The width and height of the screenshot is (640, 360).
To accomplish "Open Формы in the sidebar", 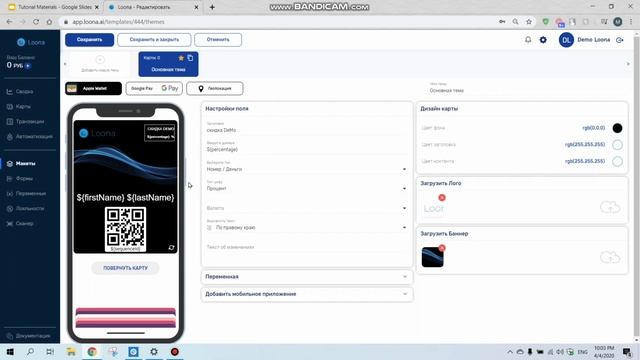I will [24, 178].
